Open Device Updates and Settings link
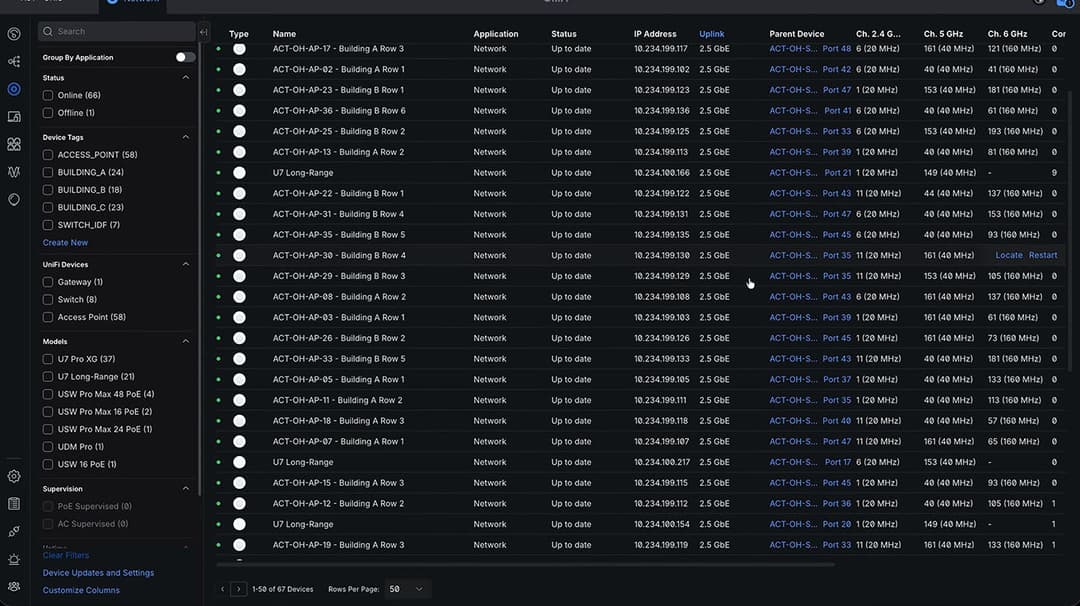This screenshot has height=606, width=1080. pos(98,573)
